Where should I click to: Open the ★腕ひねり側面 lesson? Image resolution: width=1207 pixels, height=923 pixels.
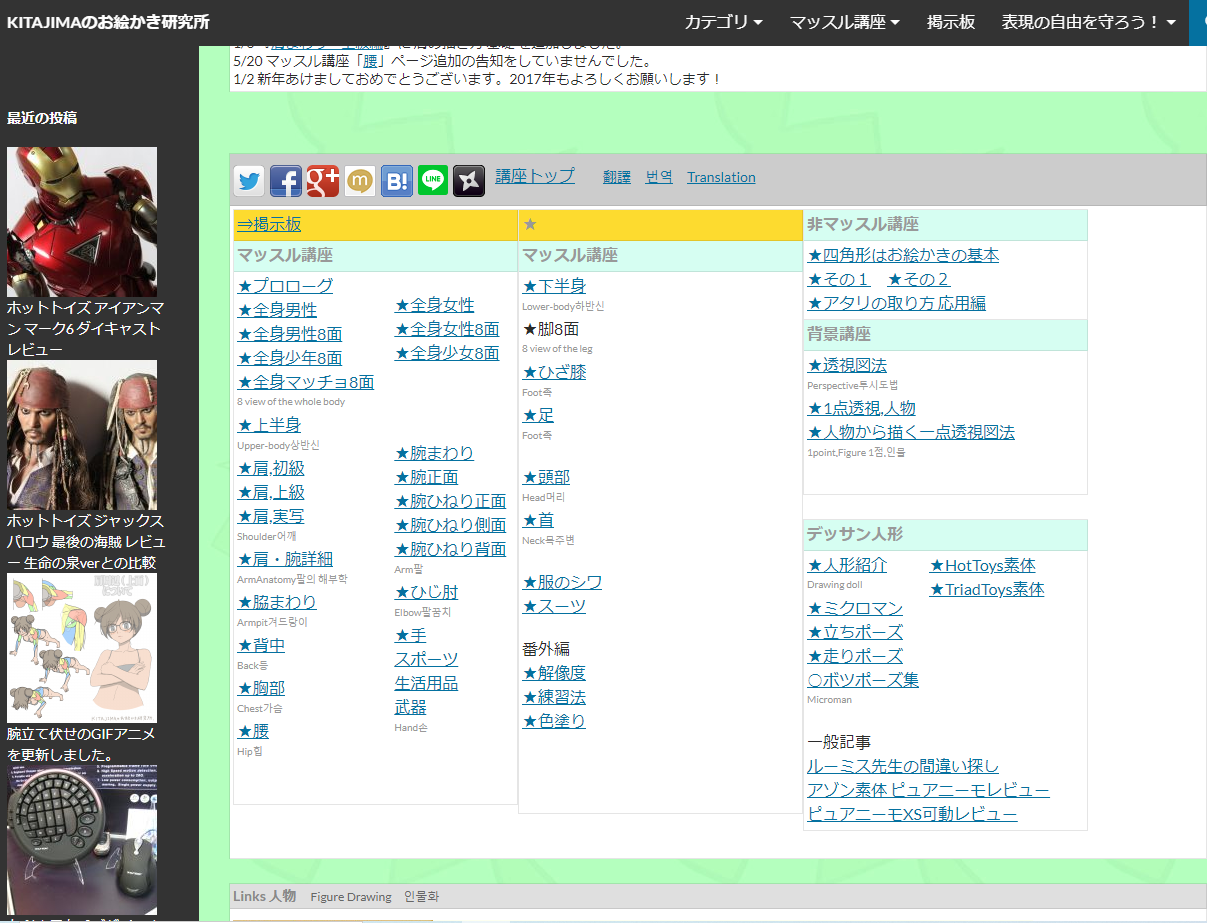450,525
